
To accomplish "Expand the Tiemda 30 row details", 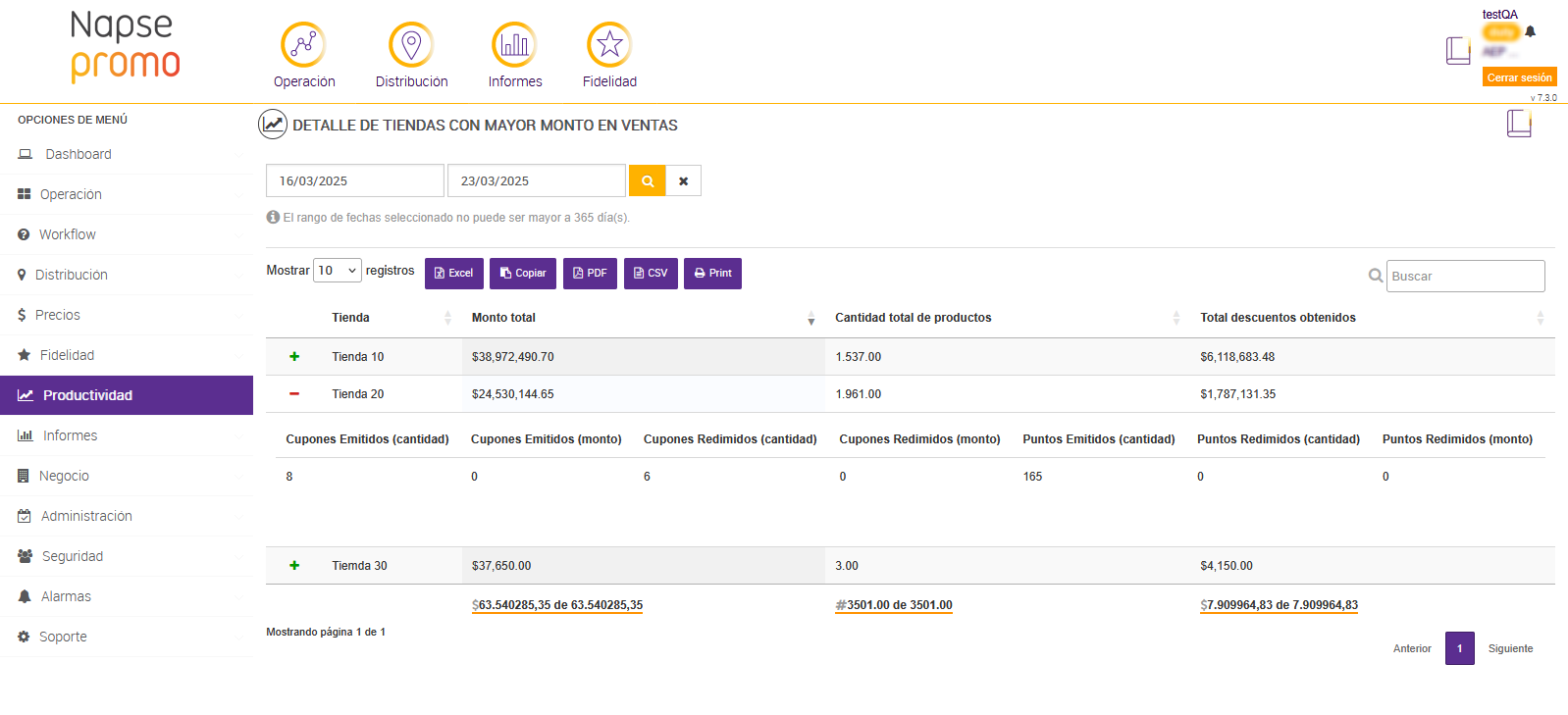I will pyautogui.click(x=294, y=566).
